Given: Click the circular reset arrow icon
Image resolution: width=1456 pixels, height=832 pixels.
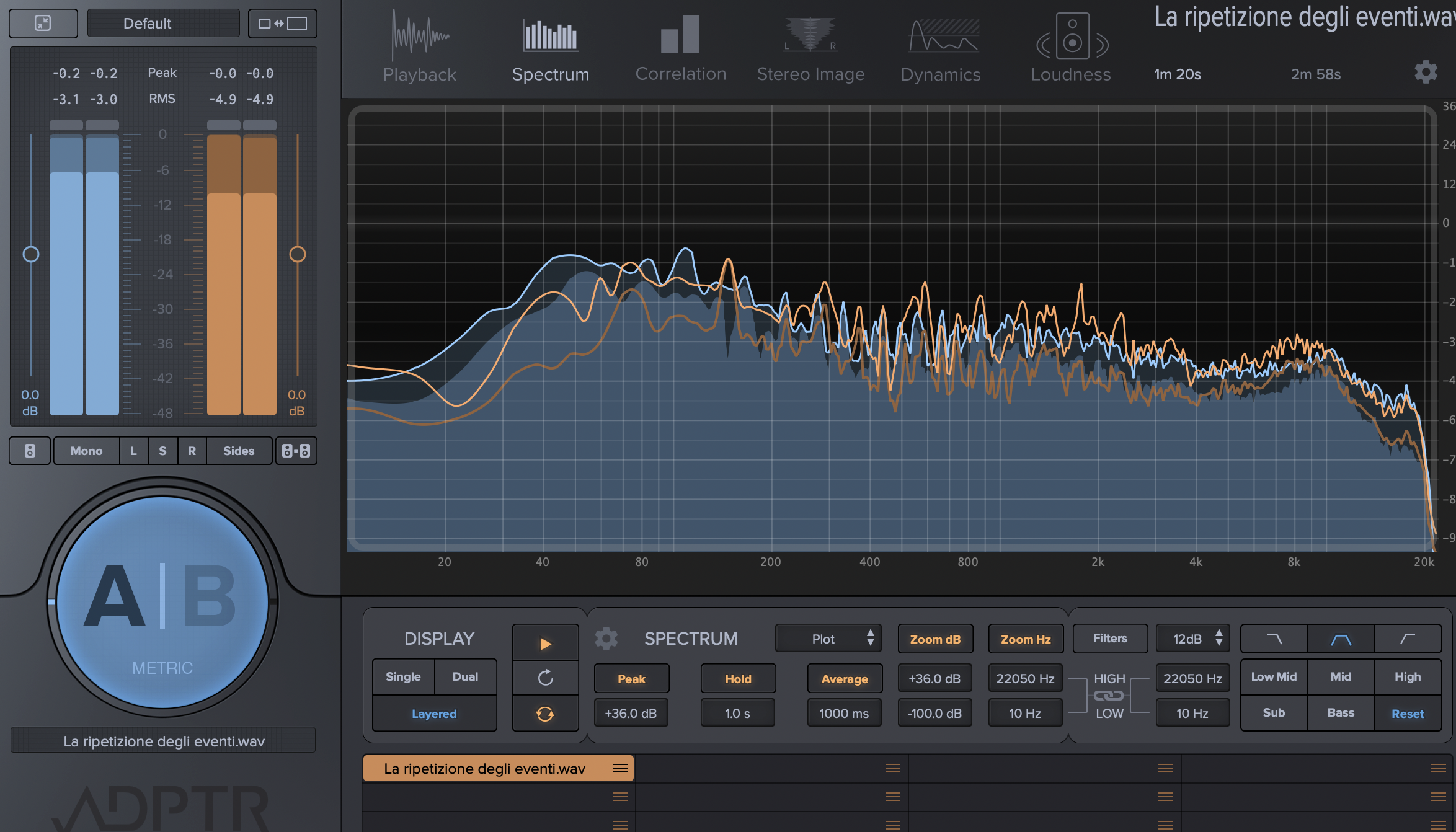Looking at the screenshot, I should [x=545, y=678].
